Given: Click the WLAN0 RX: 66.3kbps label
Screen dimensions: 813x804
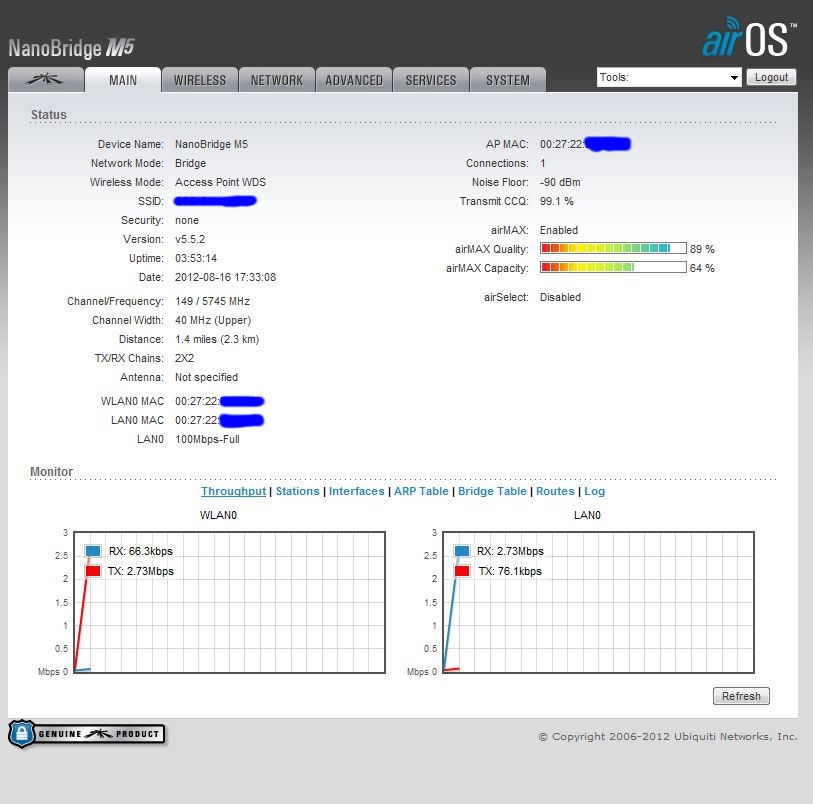Looking at the screenshot, I should tap(141, 551).
